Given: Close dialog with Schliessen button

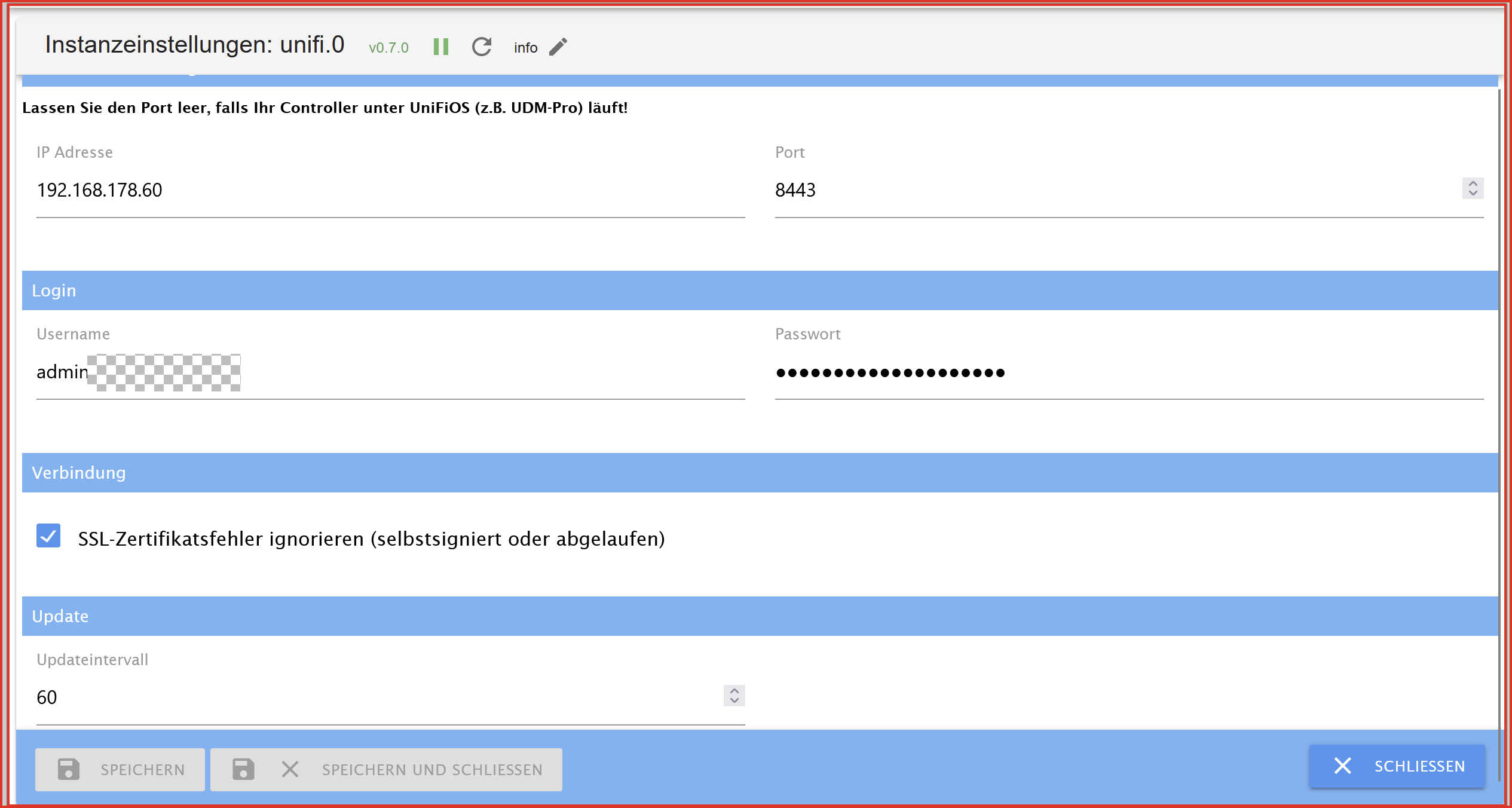Looking at the screenshot, I should click(x=1397, y=766).
